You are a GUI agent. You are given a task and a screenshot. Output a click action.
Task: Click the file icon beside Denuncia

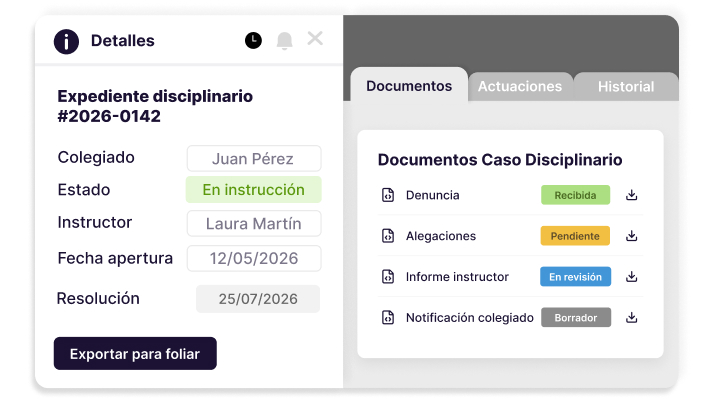(x=388, y=195)
